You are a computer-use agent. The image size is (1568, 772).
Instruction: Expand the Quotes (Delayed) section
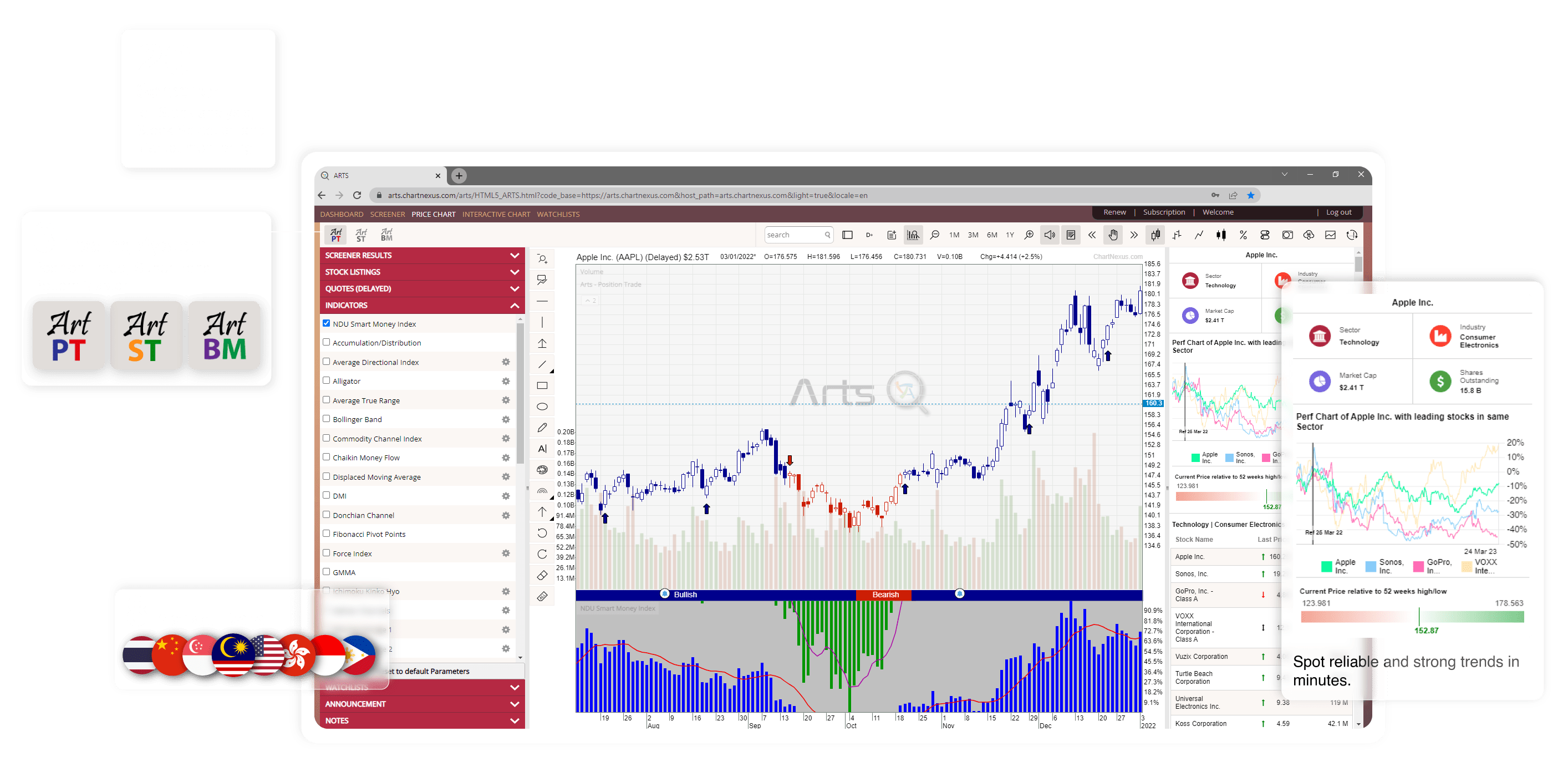tap(422, 288)
